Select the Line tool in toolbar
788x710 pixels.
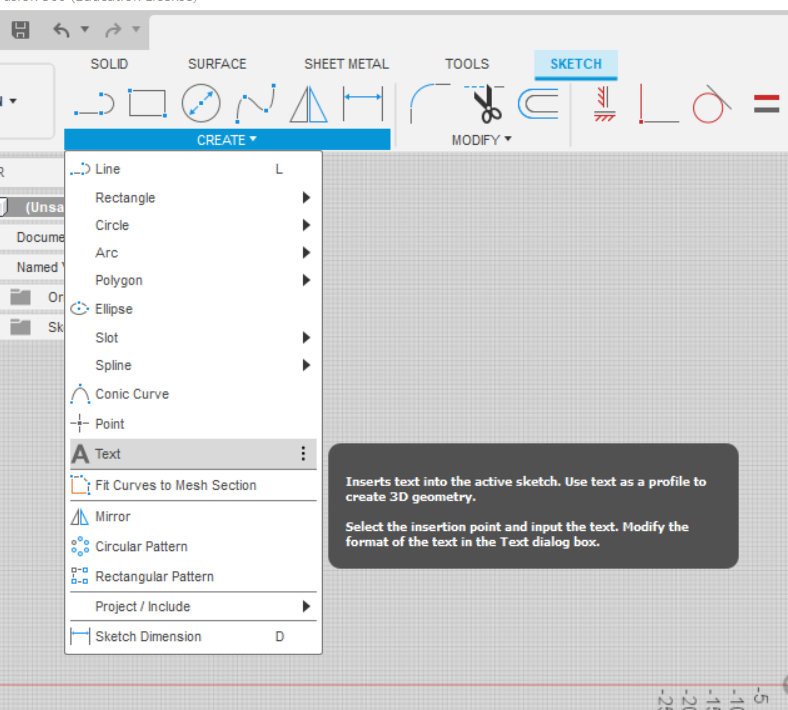[x=94, y=104]
